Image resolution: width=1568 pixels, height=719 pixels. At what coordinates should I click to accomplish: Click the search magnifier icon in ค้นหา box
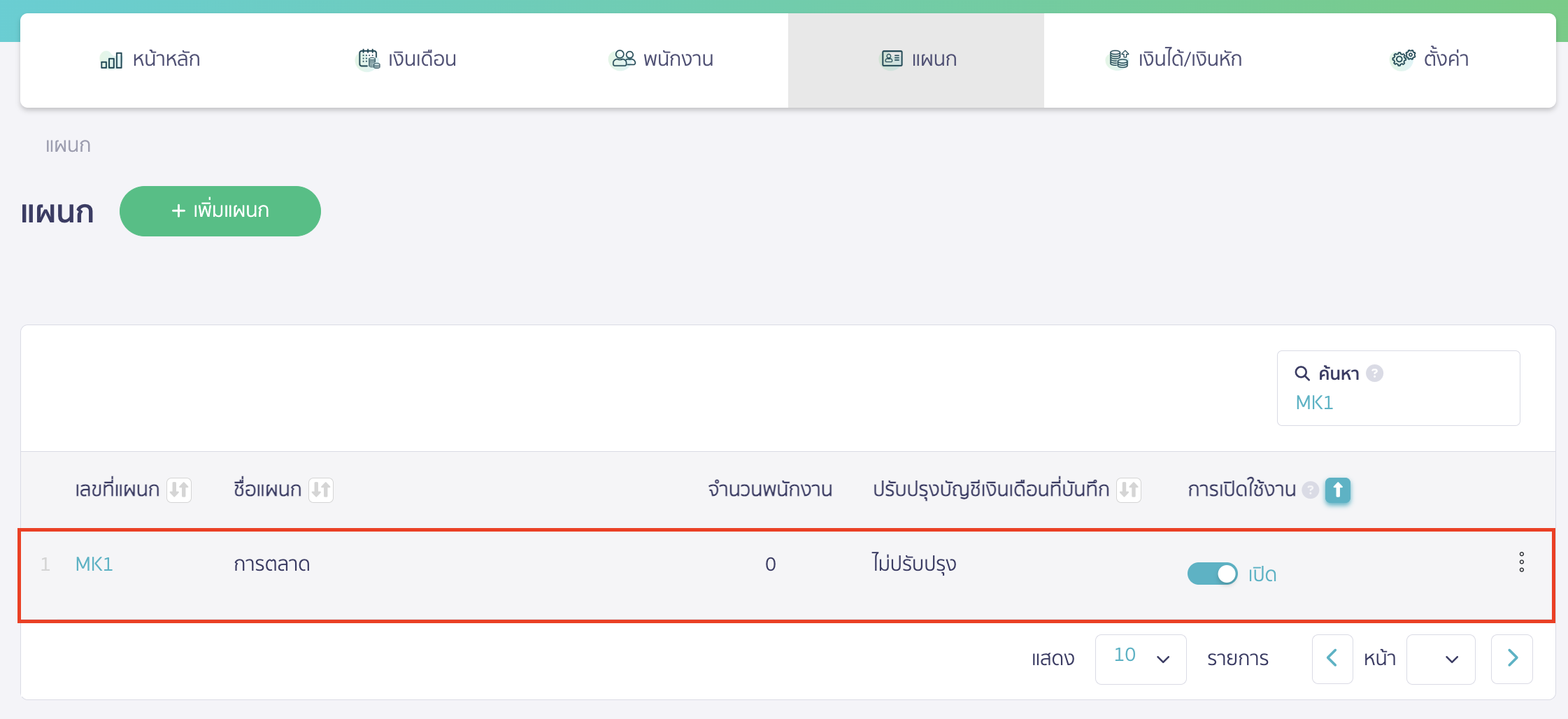click(x=1302, y=373)
